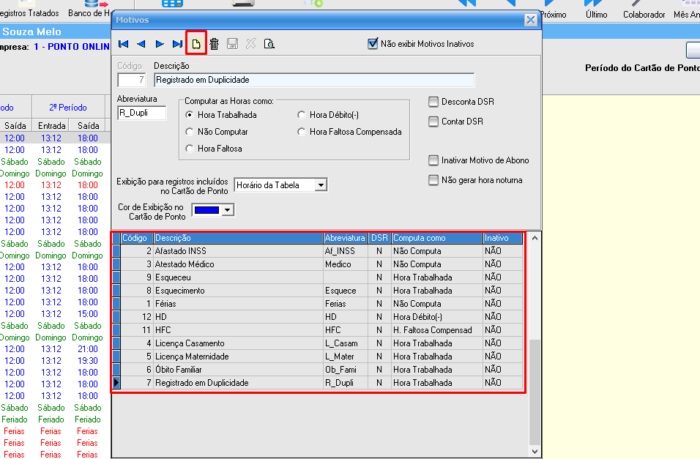
Task: Click the Último navigation button
Action: pos(595,10)
